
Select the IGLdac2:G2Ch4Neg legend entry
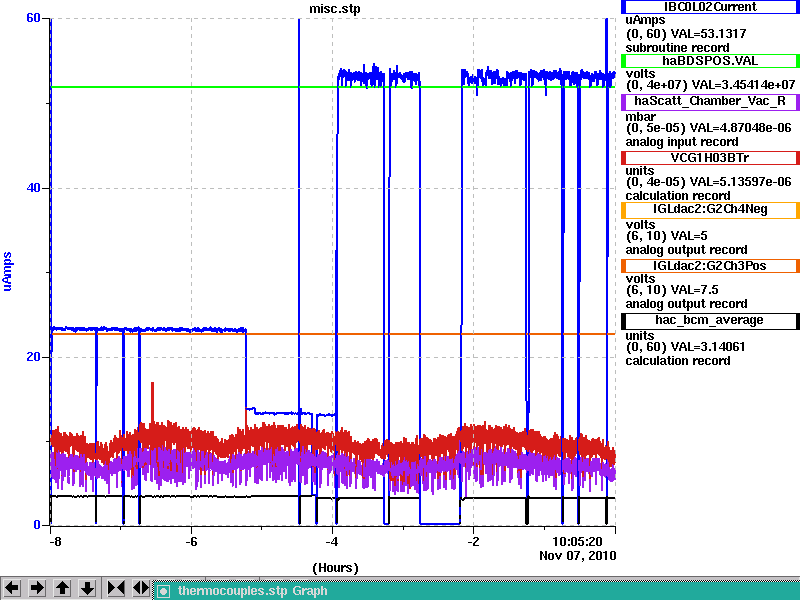(710, 210)
